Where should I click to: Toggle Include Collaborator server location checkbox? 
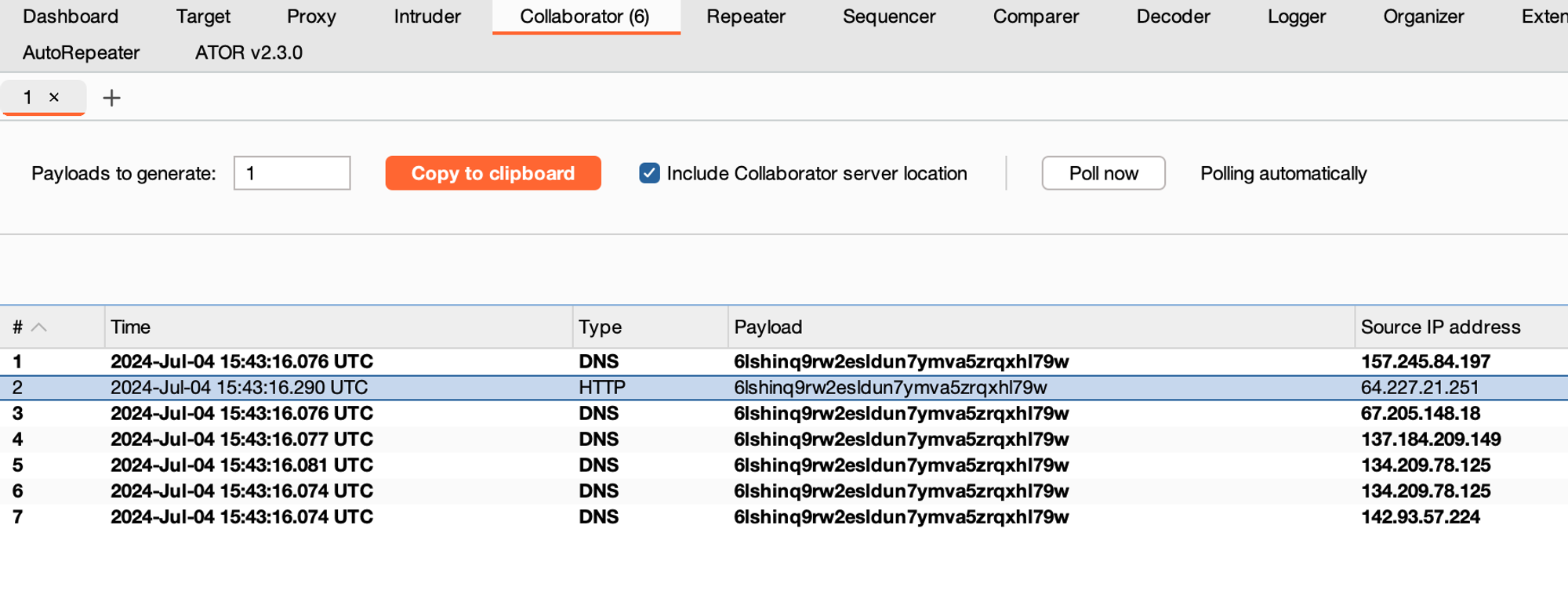[649, 173]
